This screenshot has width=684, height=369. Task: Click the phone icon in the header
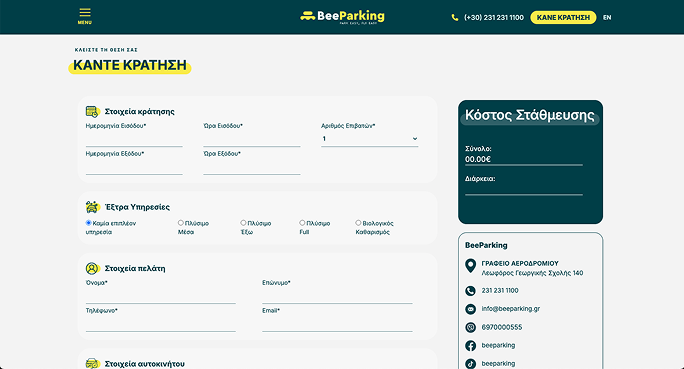click(455, 18)
